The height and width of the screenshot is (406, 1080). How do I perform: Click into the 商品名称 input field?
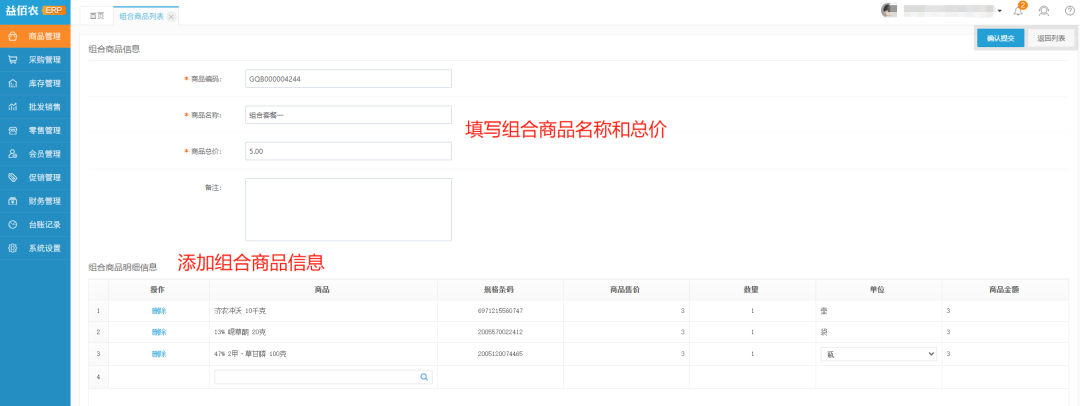click(x=348, y=115)
